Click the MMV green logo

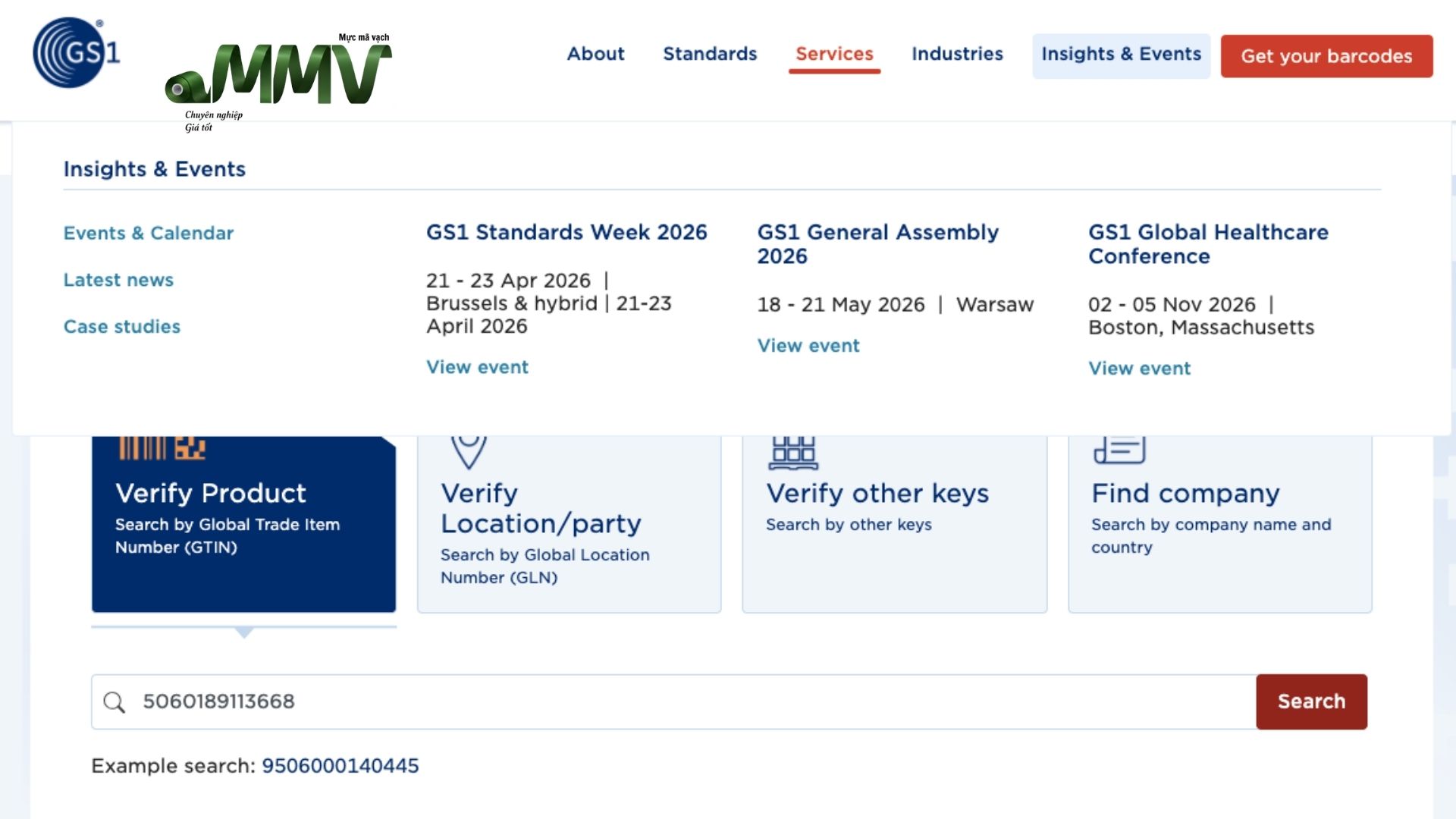[278, 72]
